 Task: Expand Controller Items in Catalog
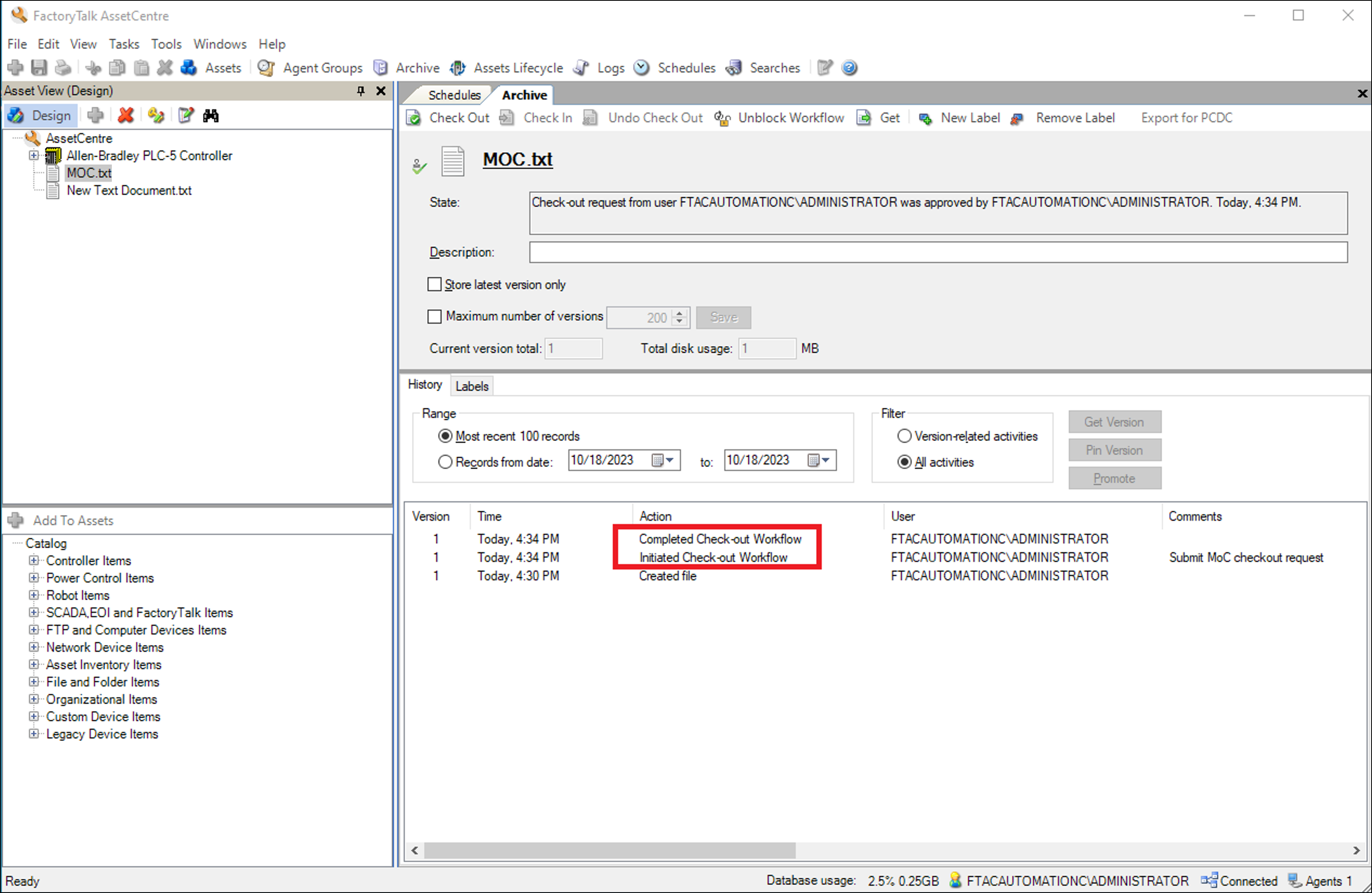click(34, 560)
